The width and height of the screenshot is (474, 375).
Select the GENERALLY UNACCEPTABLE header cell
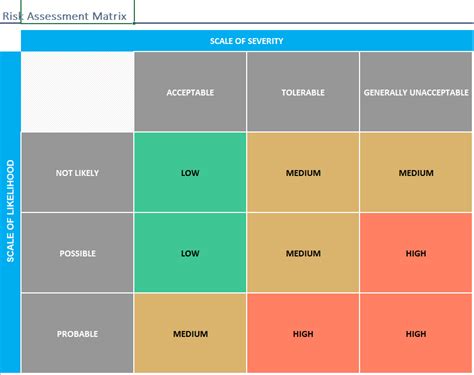pyautogui.click(x=416, y=92)
